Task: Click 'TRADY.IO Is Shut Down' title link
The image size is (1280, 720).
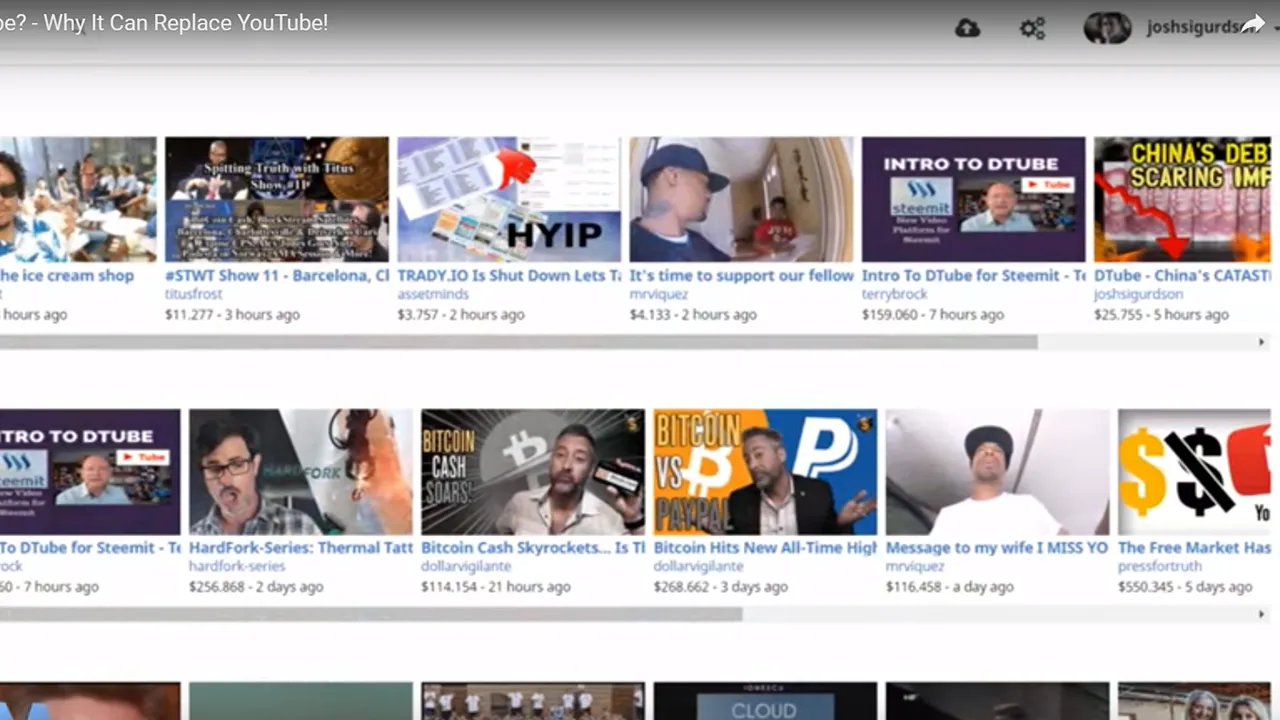Action: pos(509,275)
